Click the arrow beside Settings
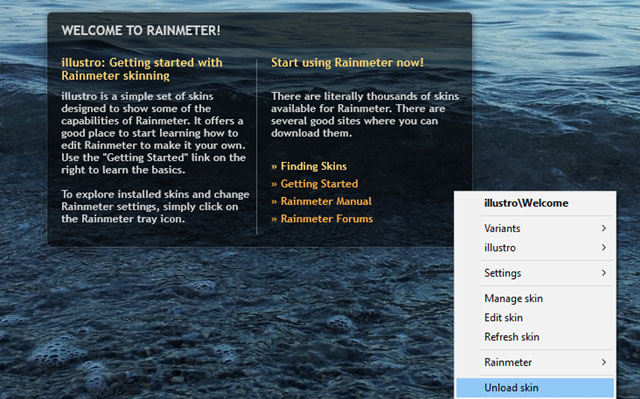This screenshot has width=640, height=399. (604, 273)
